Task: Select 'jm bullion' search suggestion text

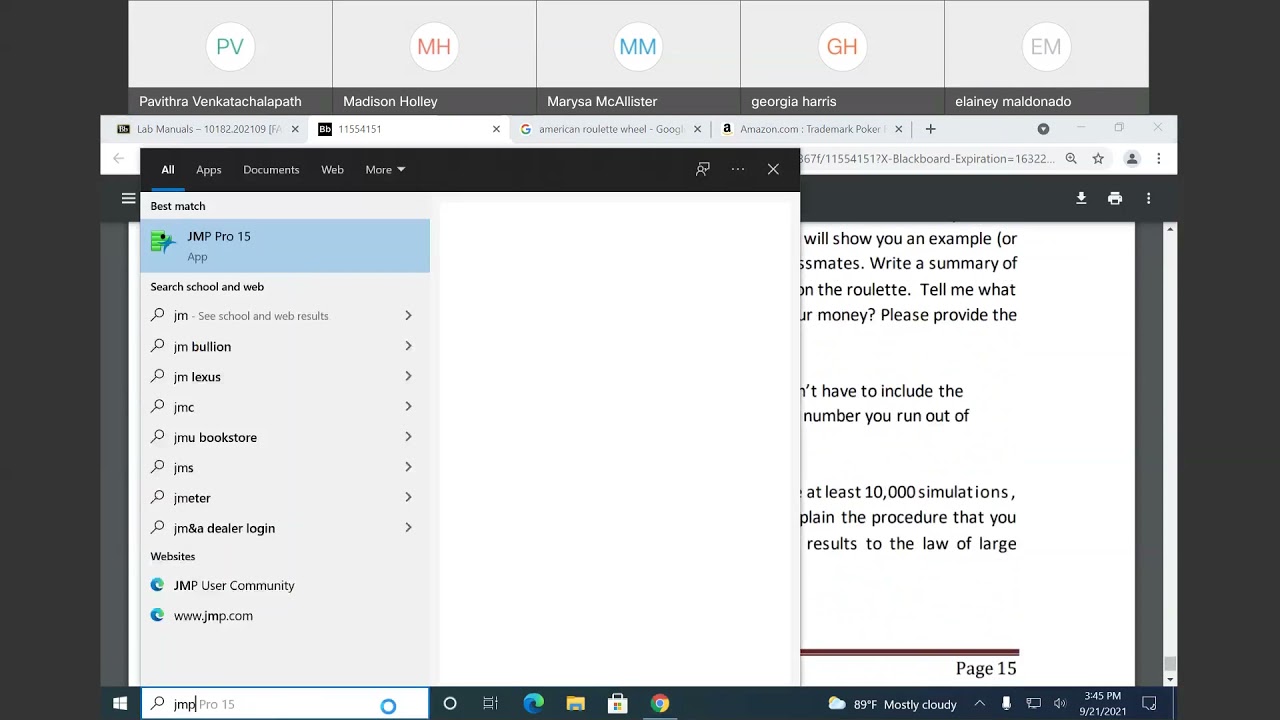Action: tap(202, 346)
